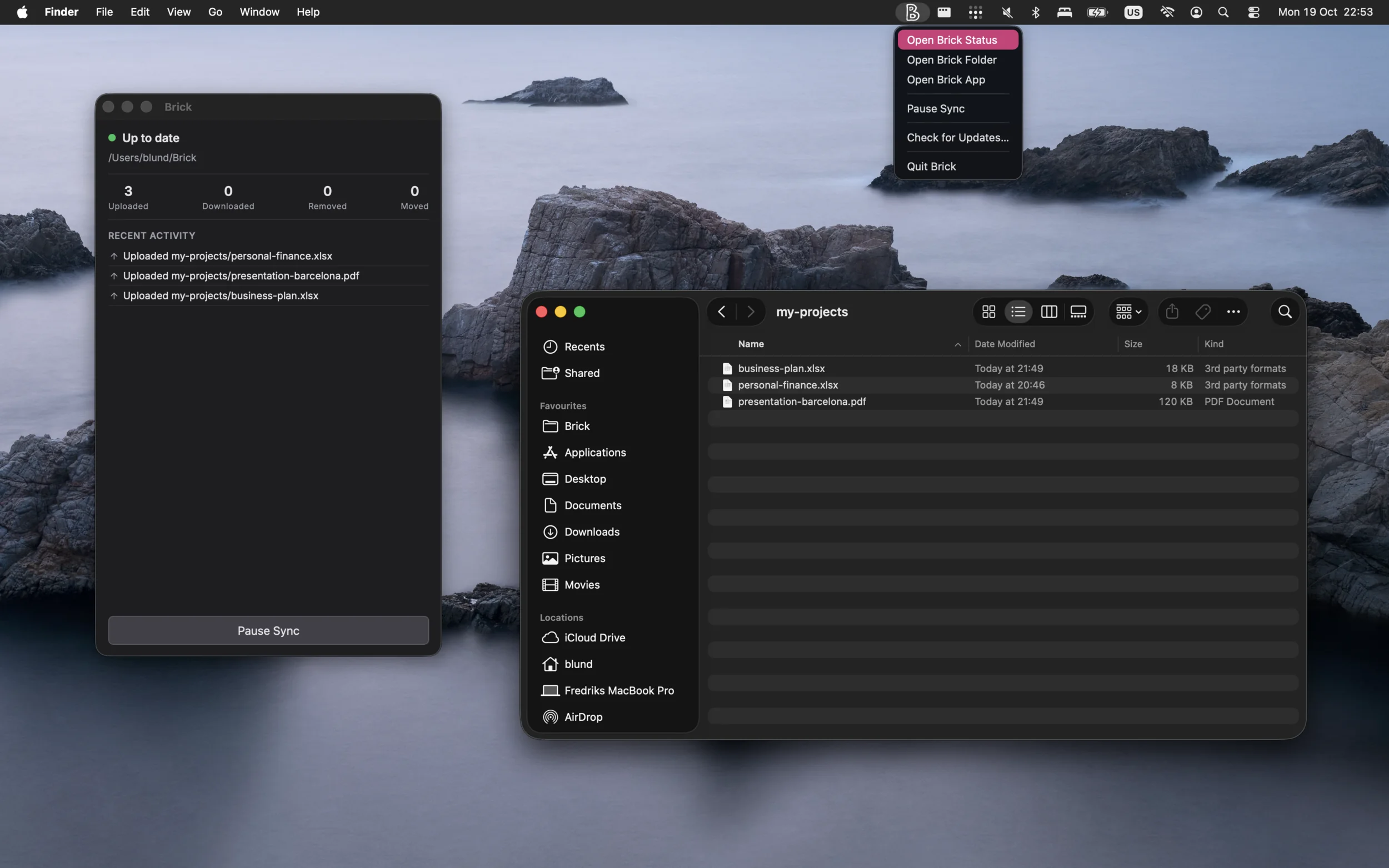This screenshot has height=868, width=1389.
Task: Open Brick Status from the menu
Action: 957,39
